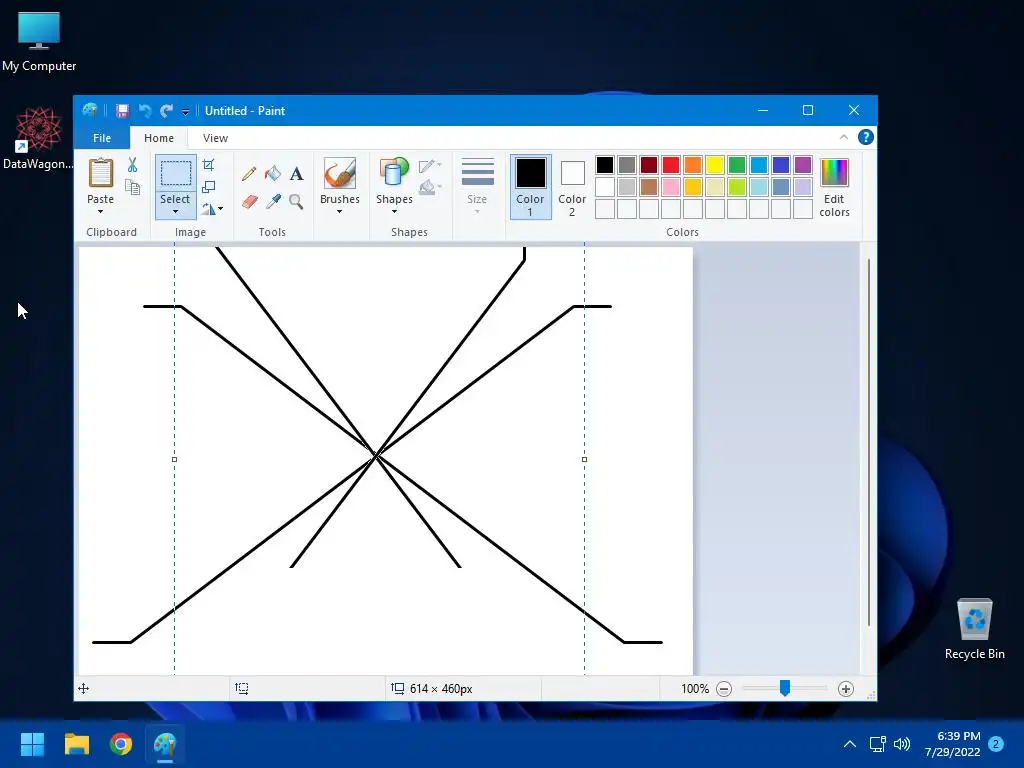
Task: Click the Undo arrow in title bar
Action: [x=145, y=110]
